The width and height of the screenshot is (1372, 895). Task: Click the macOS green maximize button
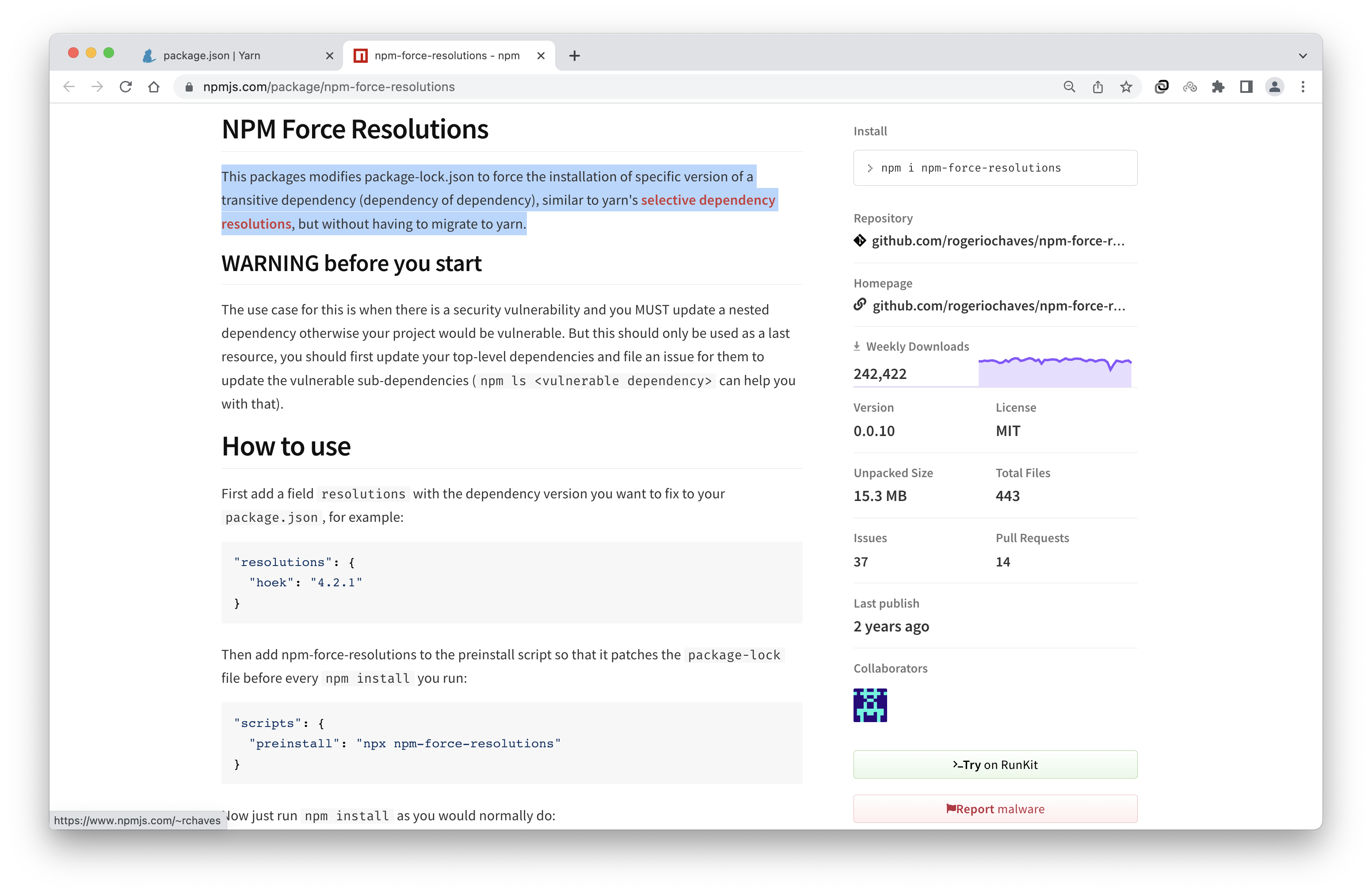[109, 53]
